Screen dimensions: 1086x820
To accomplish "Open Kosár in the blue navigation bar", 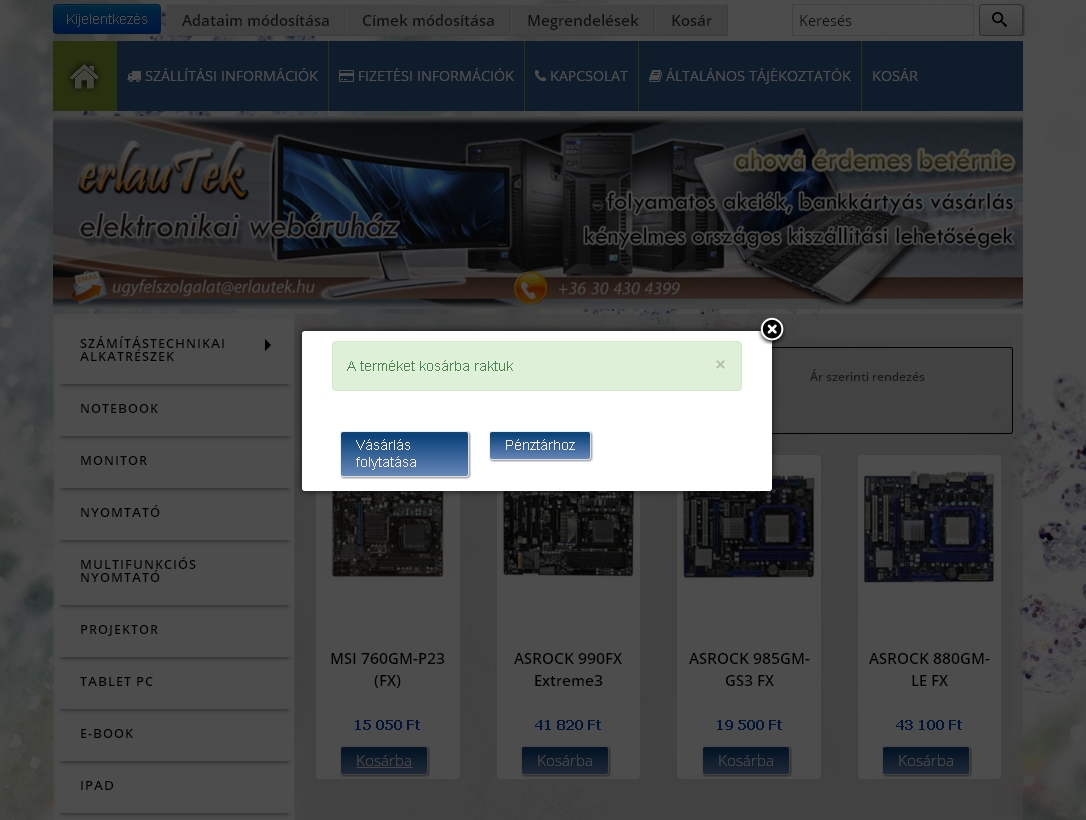I will (x=895, y=76).
